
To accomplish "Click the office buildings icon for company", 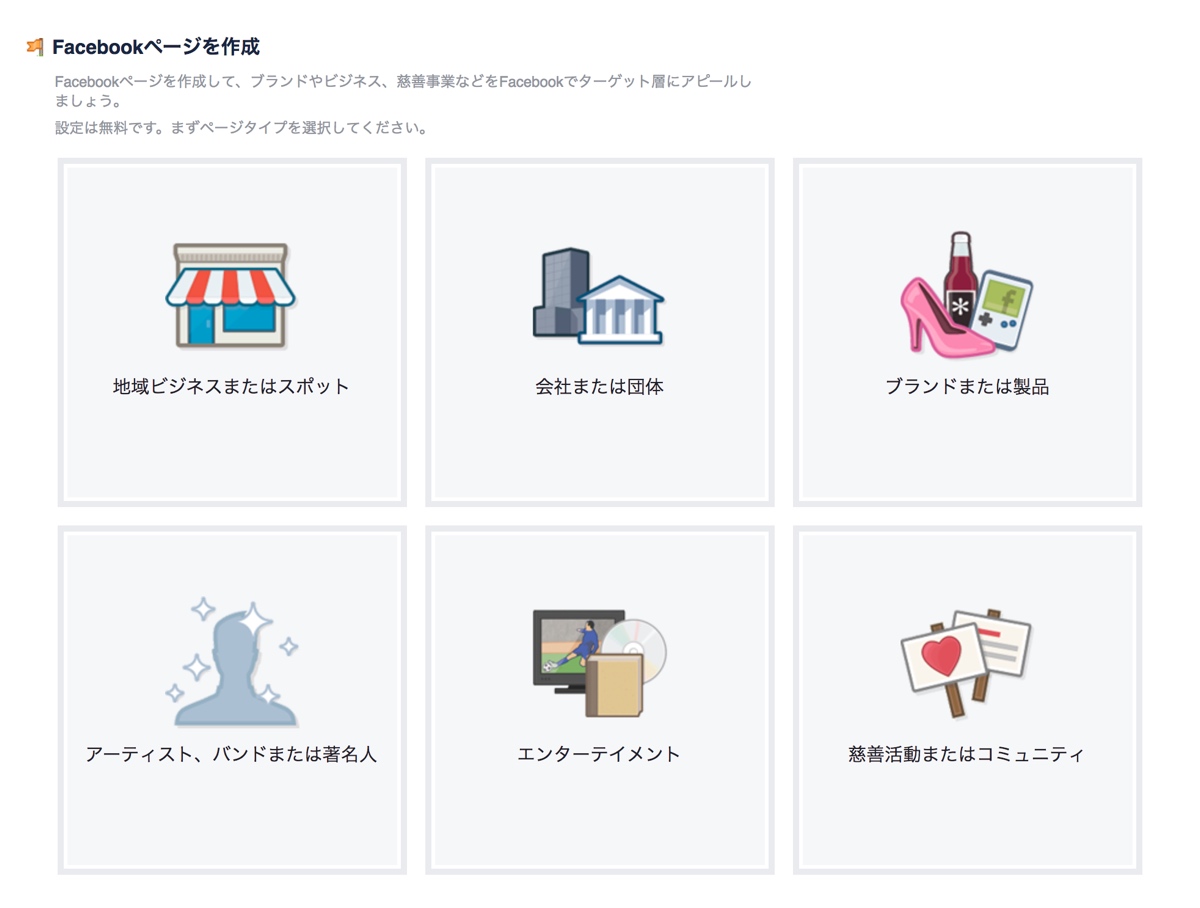I will coord(599,297).
